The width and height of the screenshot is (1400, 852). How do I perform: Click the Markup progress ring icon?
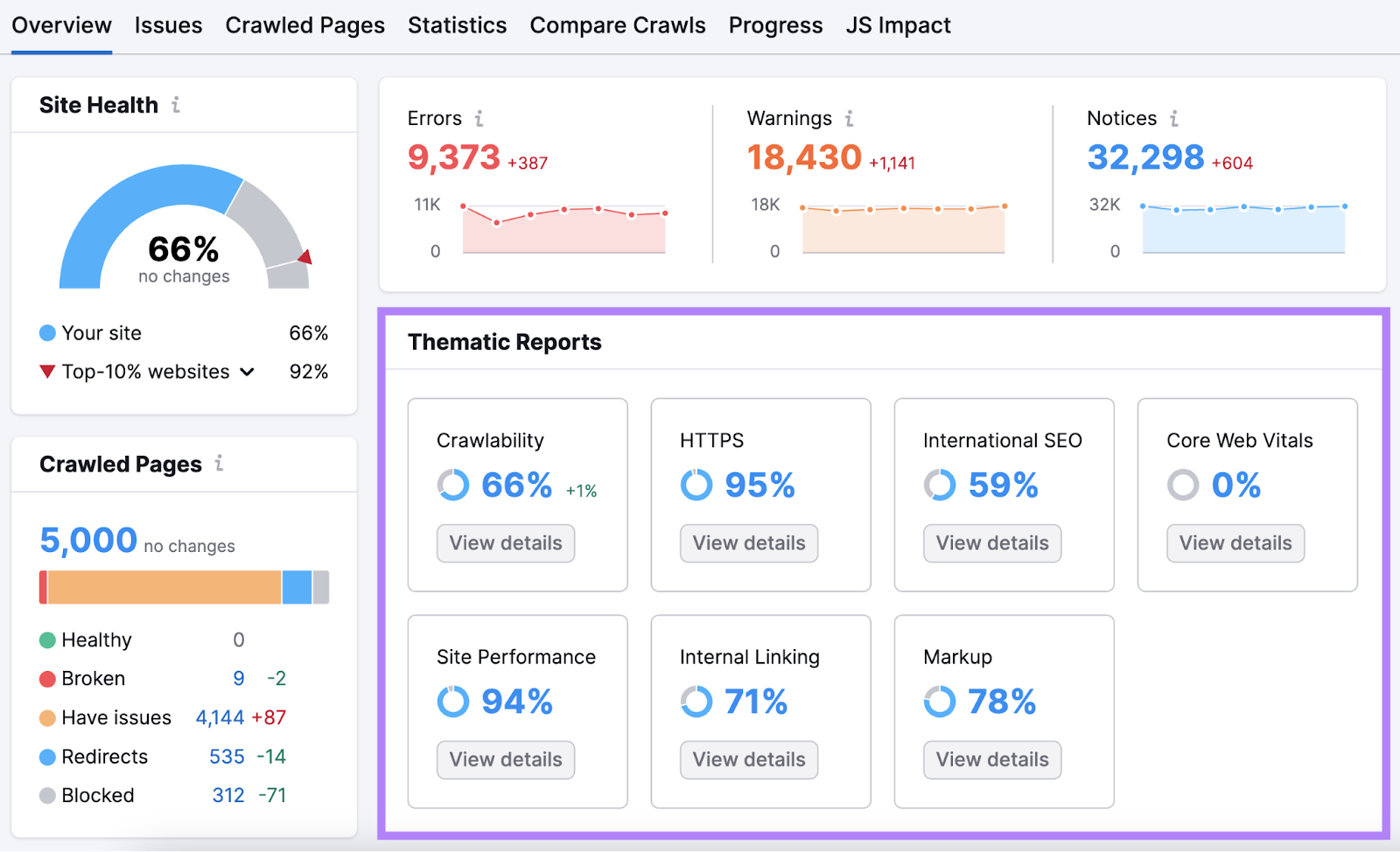click(940, 702)
